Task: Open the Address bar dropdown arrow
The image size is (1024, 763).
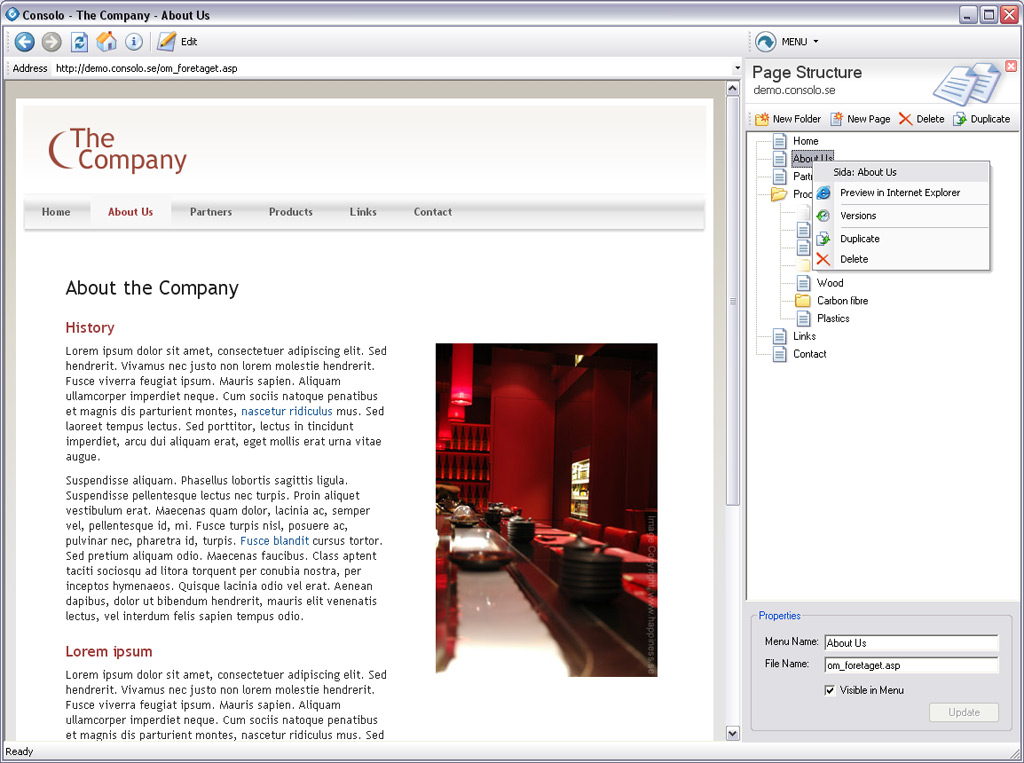Action: tap(737, 68)
